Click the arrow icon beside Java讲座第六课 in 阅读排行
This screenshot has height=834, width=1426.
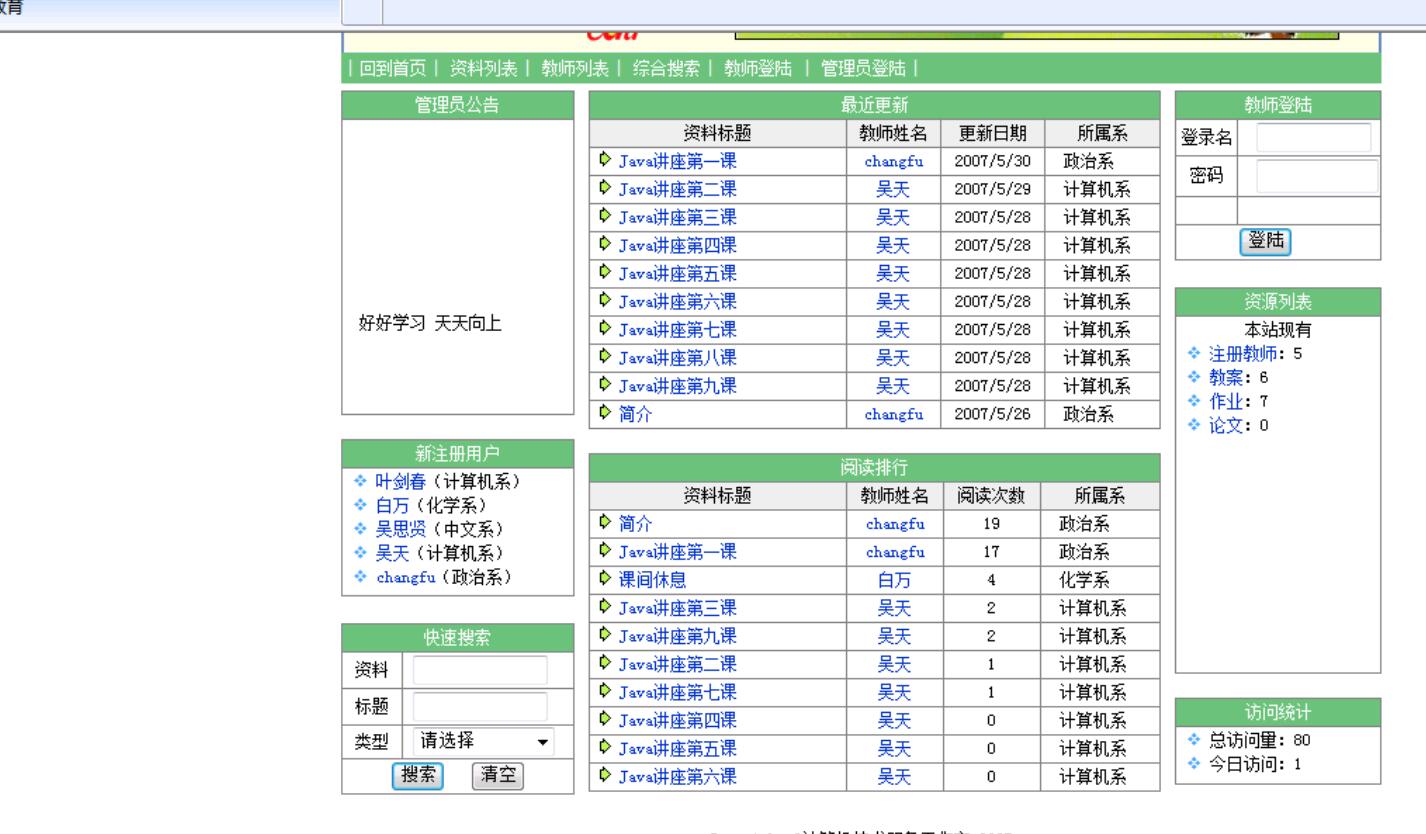pos(605,773)
